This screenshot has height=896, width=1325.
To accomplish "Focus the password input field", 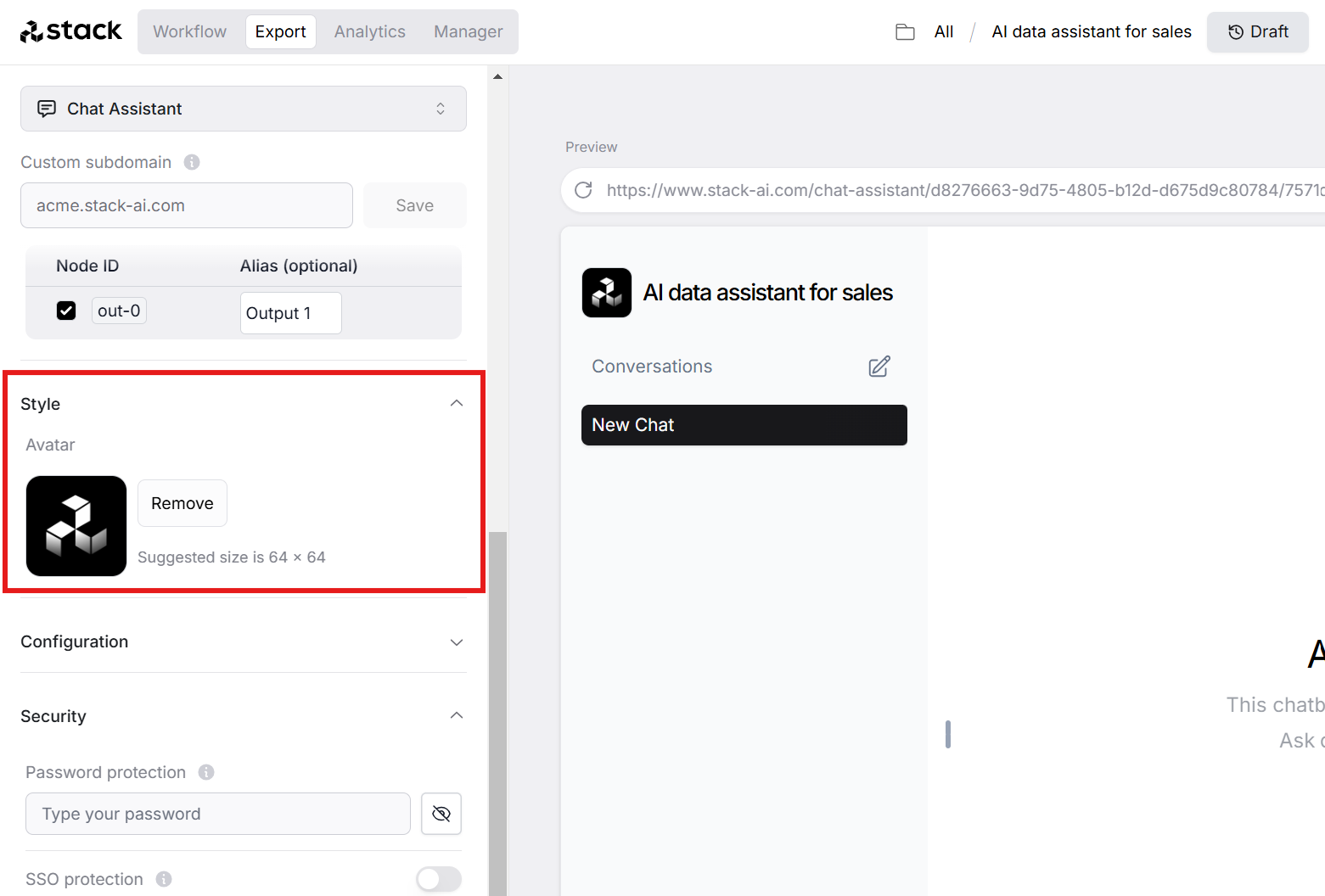I will [218, 814].
